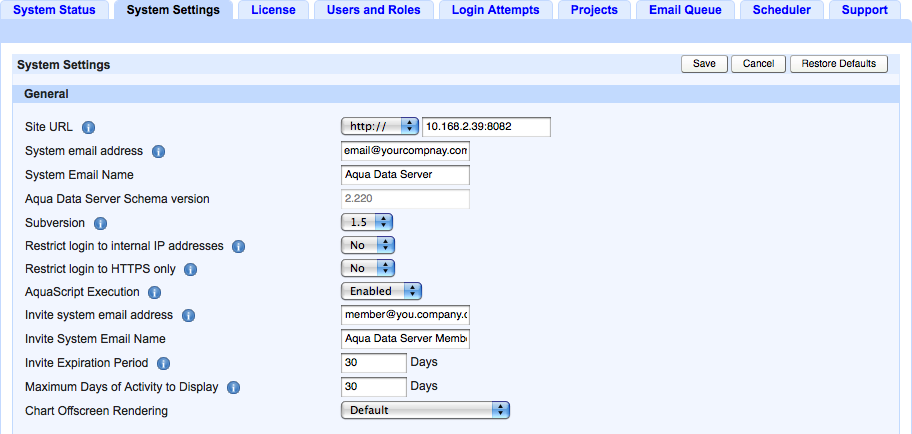The image size is (912, 434).
Task: Show info for Invite Expiration Period
Action: click(x=163, y=364)
